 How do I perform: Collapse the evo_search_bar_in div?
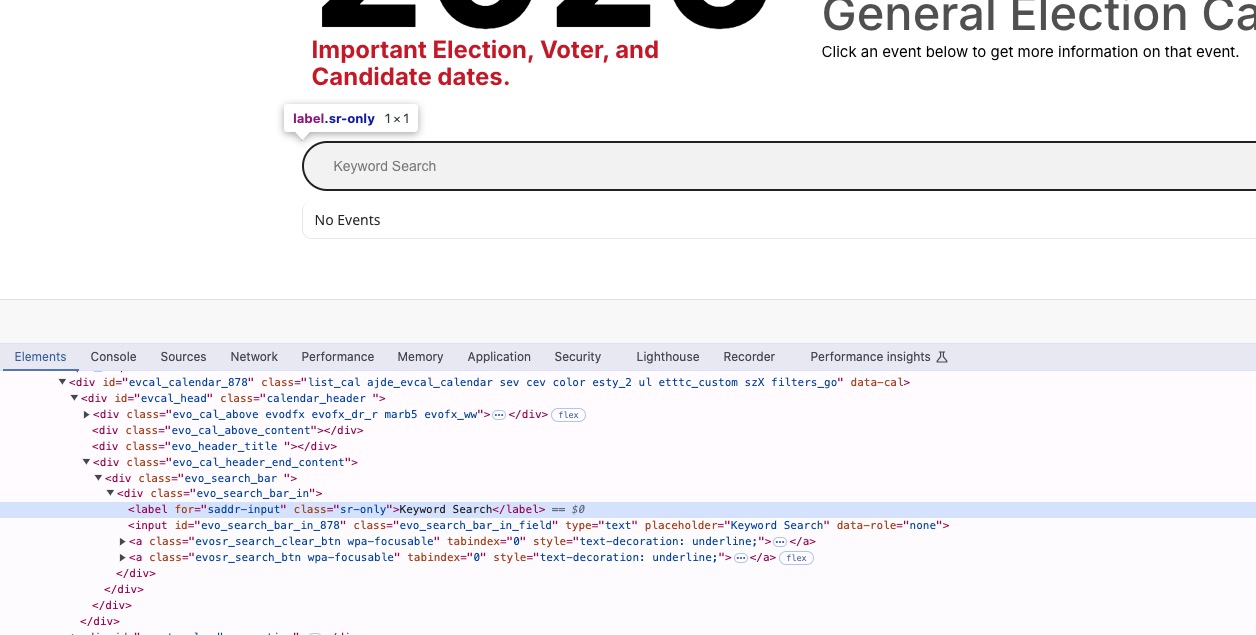pyautogui.click(x=110, y=493)
